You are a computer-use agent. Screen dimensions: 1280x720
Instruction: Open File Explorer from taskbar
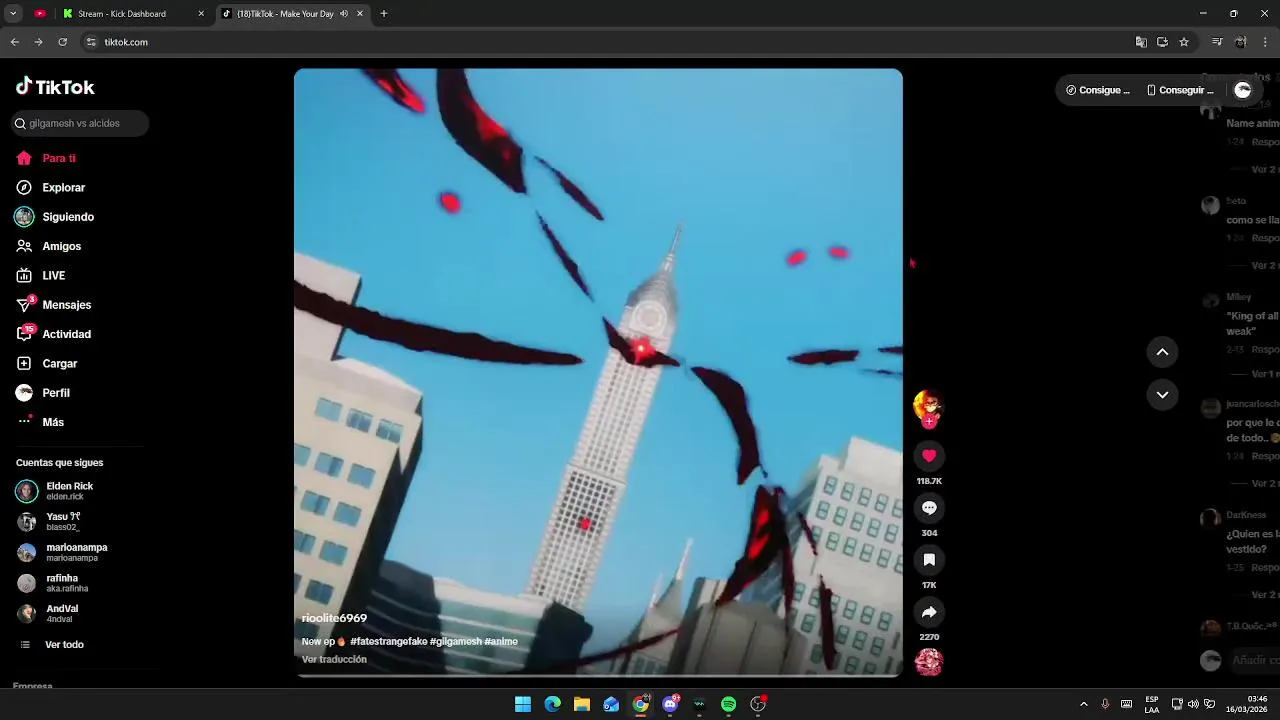point(582,704)
